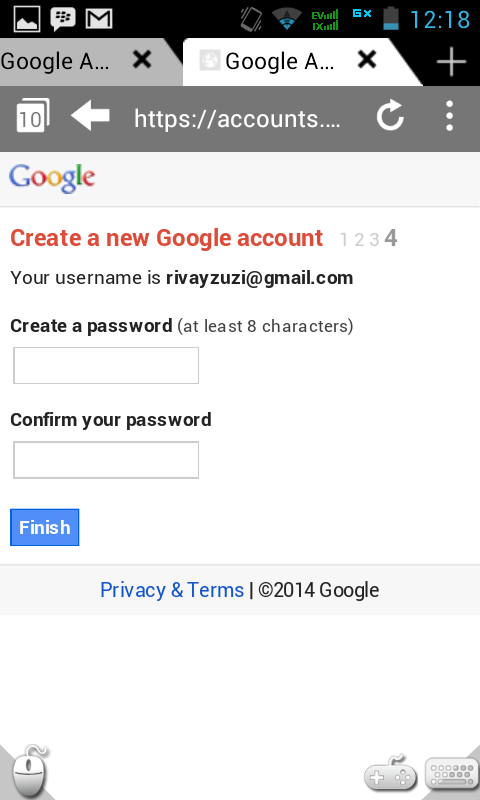Focus the Create a password field
The height and width of the screenshot is (800, 480).
[x=106, y=365]
